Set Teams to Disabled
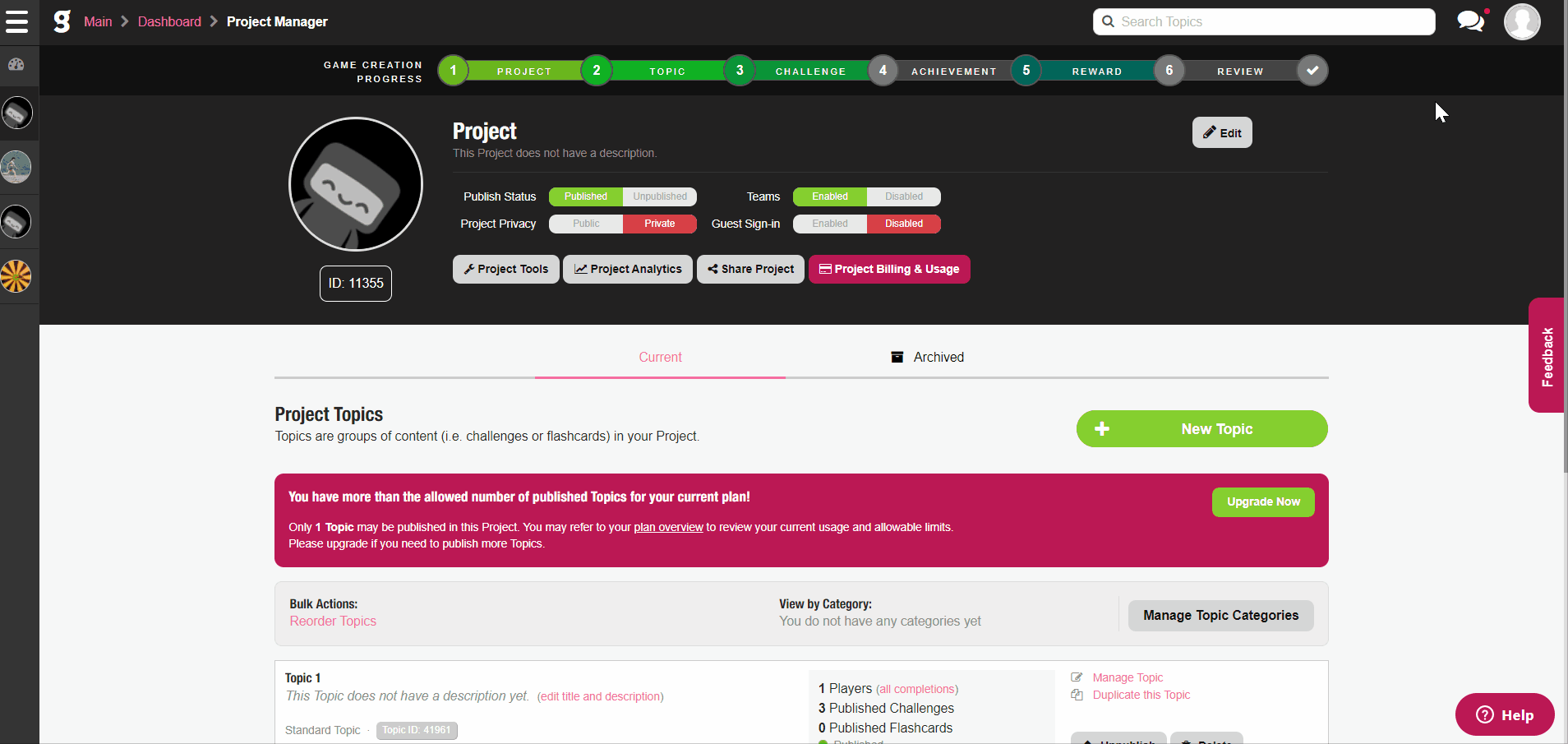The width and height of the screenshot is (1568, 744). point(904,196)
